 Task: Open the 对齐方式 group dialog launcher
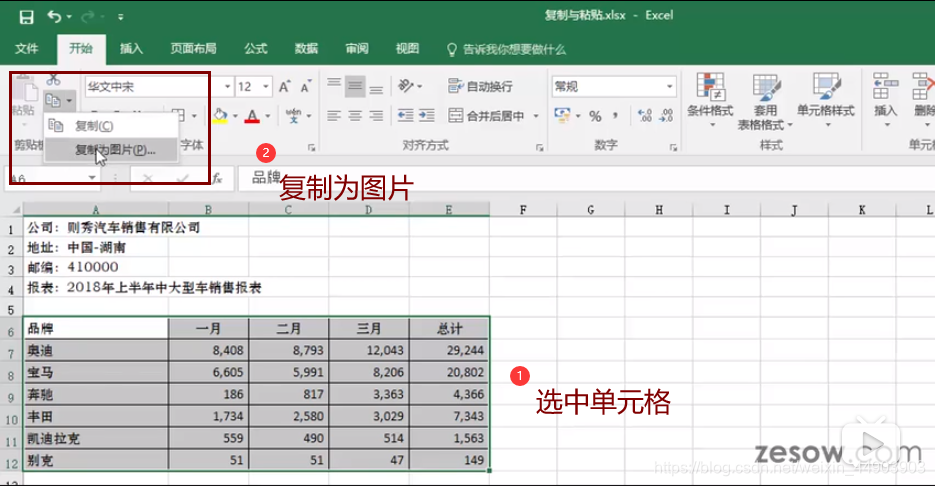tap(539, 147)
